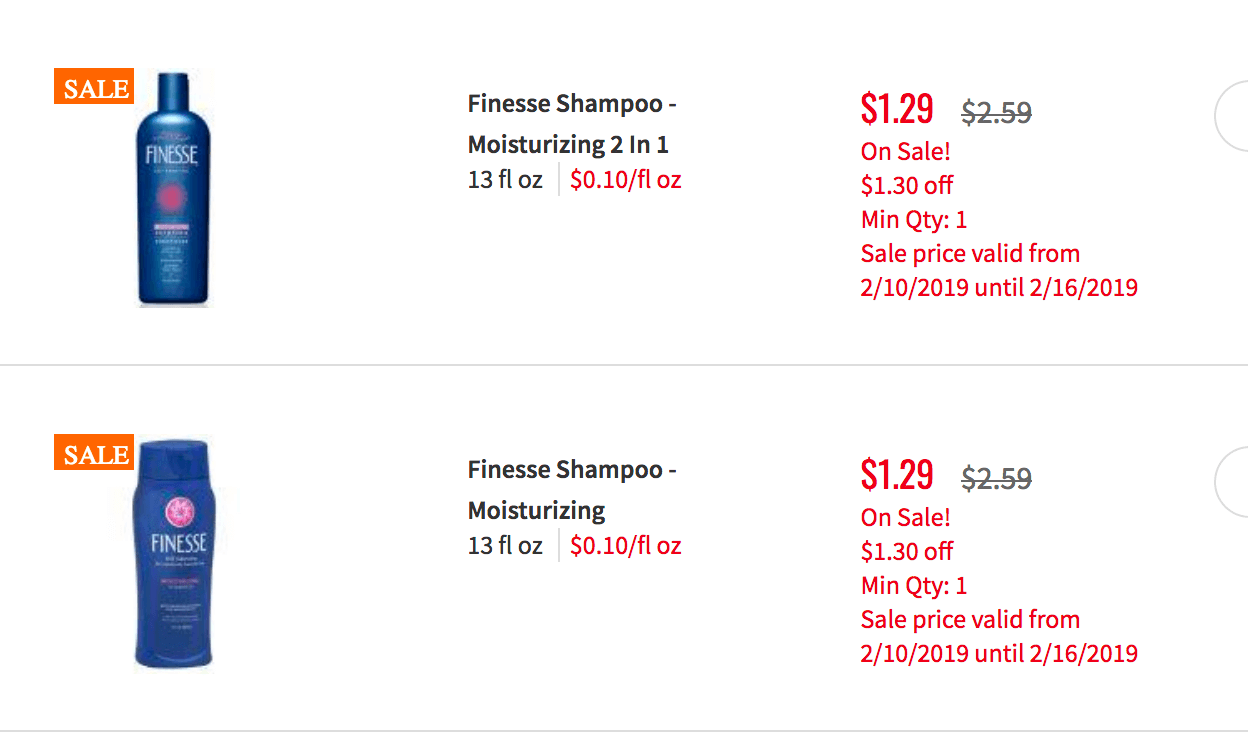
Task: Open the Finesse 2 In 1 bottle image
Action: [174, 188]
